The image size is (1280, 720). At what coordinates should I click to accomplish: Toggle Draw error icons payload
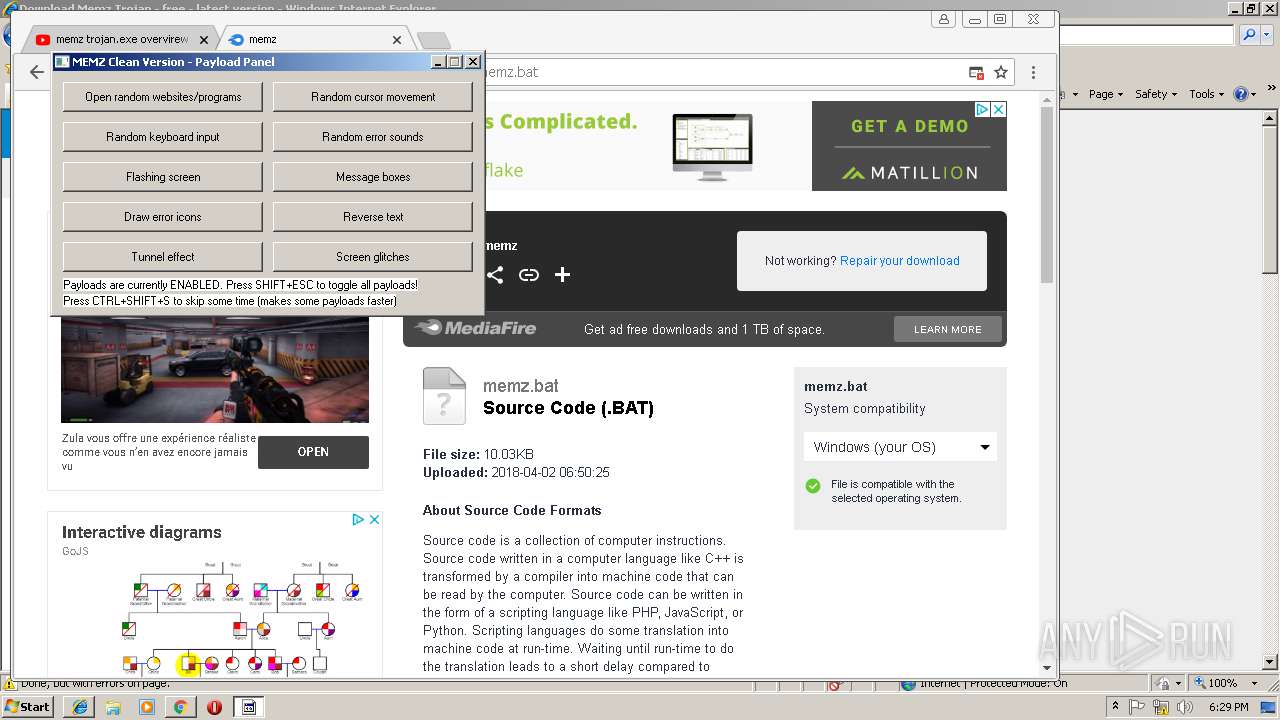(x=163, y=217)
